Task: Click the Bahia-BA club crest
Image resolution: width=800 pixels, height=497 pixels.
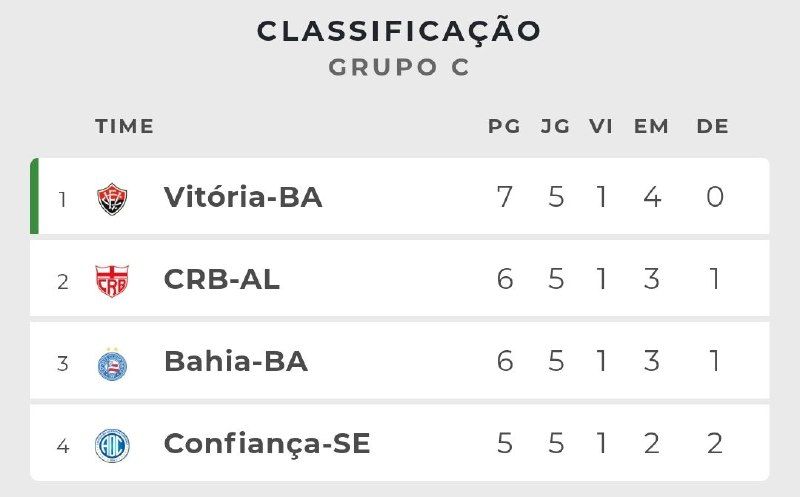Action: pos(112,363)
